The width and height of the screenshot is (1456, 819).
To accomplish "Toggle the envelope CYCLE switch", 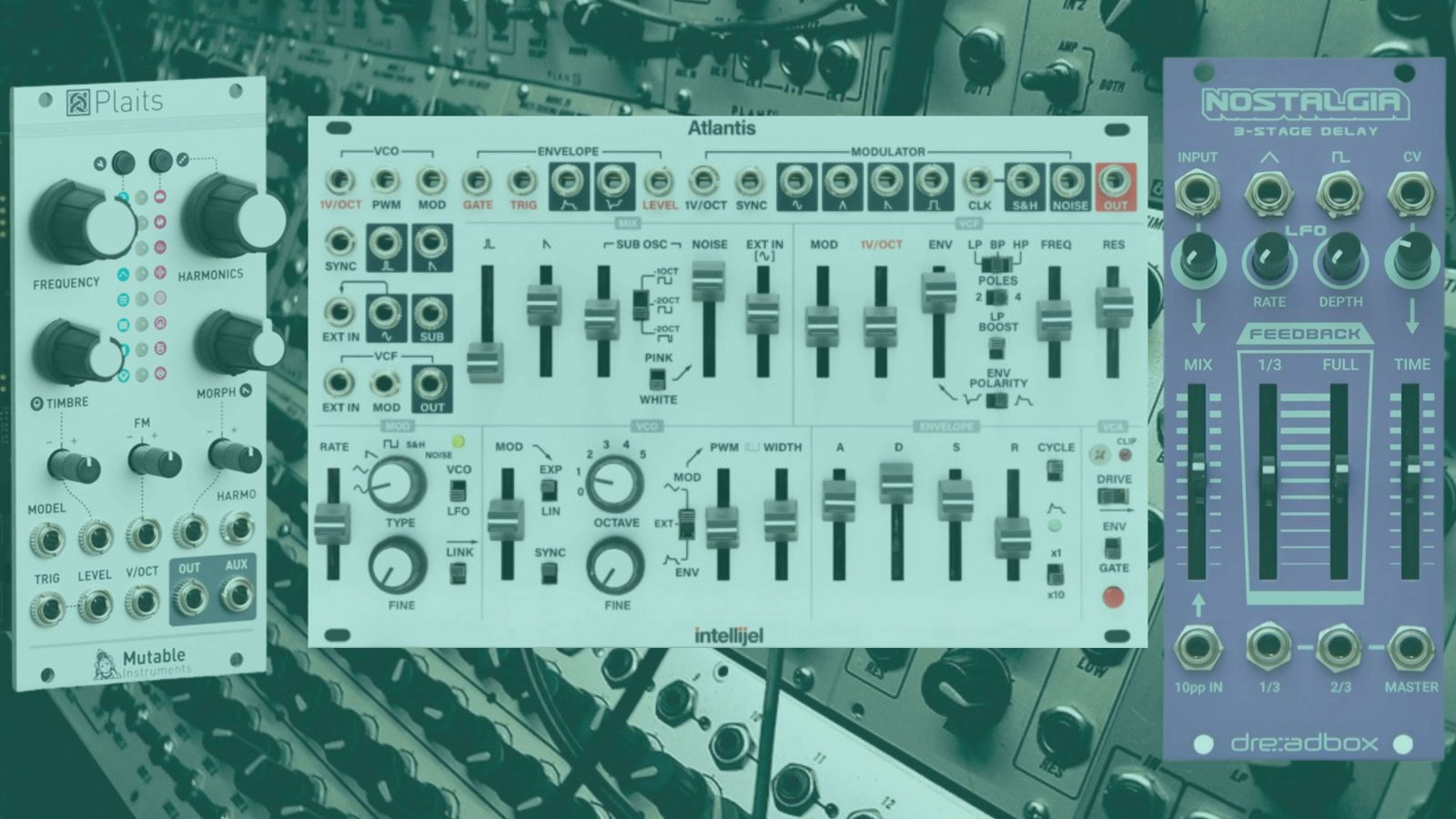I will pyautogui.click(x=1055, y=470).
